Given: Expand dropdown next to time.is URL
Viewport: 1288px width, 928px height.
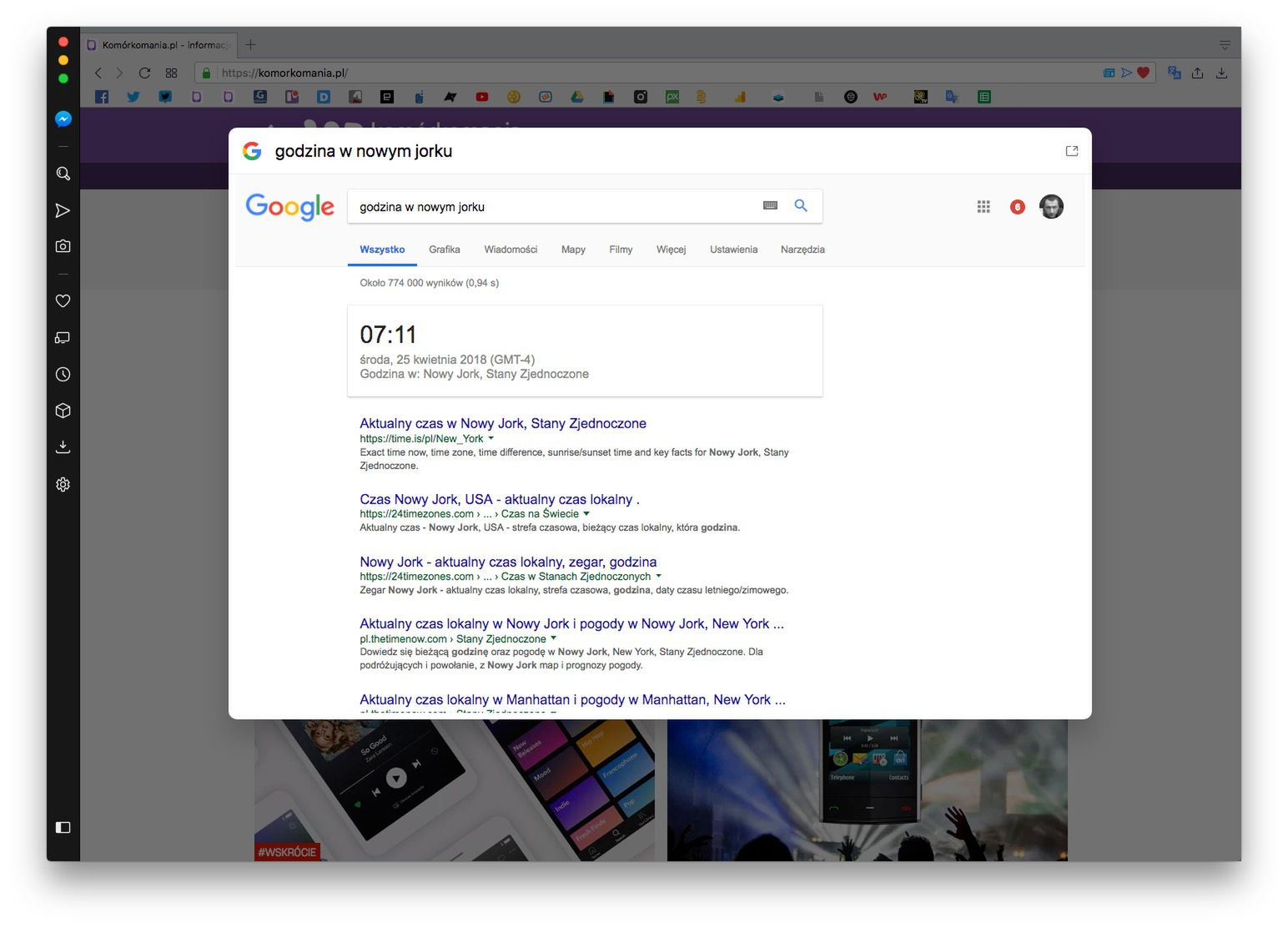Looking at the screenshot, I should pyautogui.click(x=491, y=438).
